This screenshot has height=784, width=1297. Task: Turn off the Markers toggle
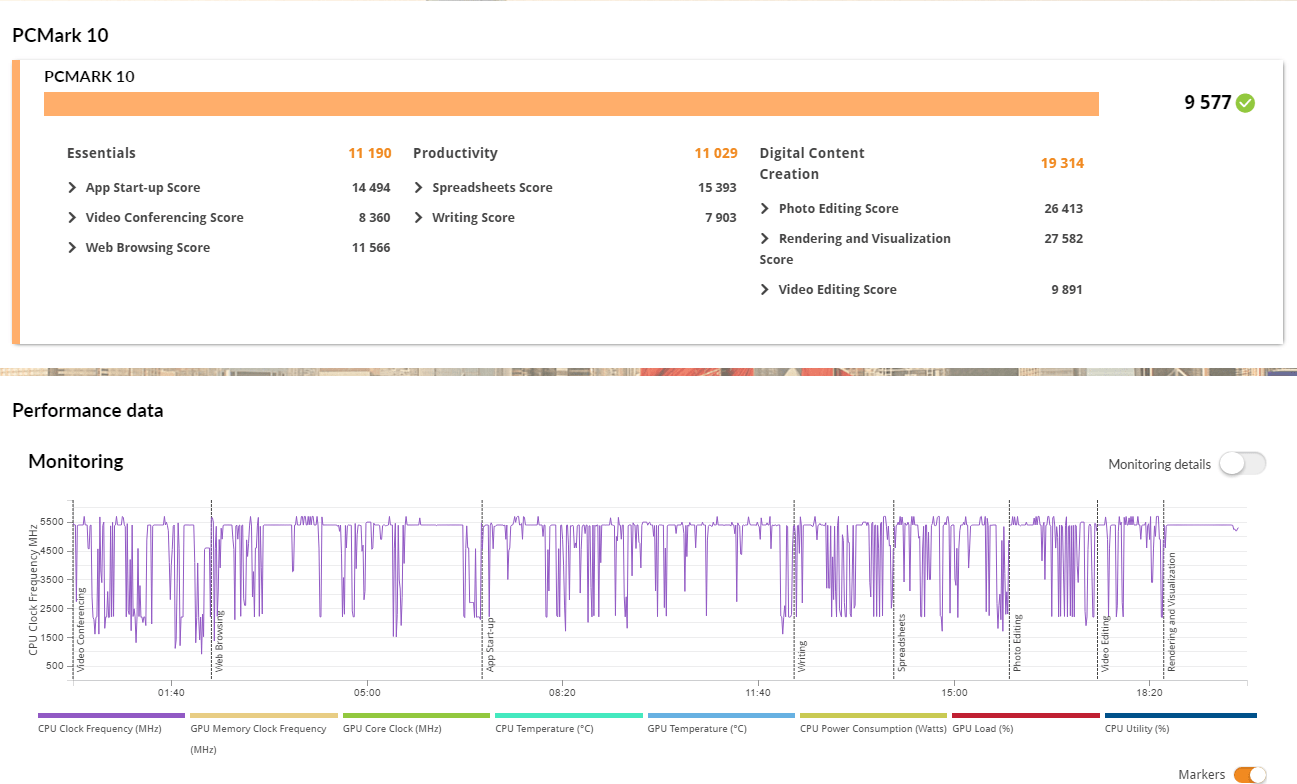click(1250, 775)
